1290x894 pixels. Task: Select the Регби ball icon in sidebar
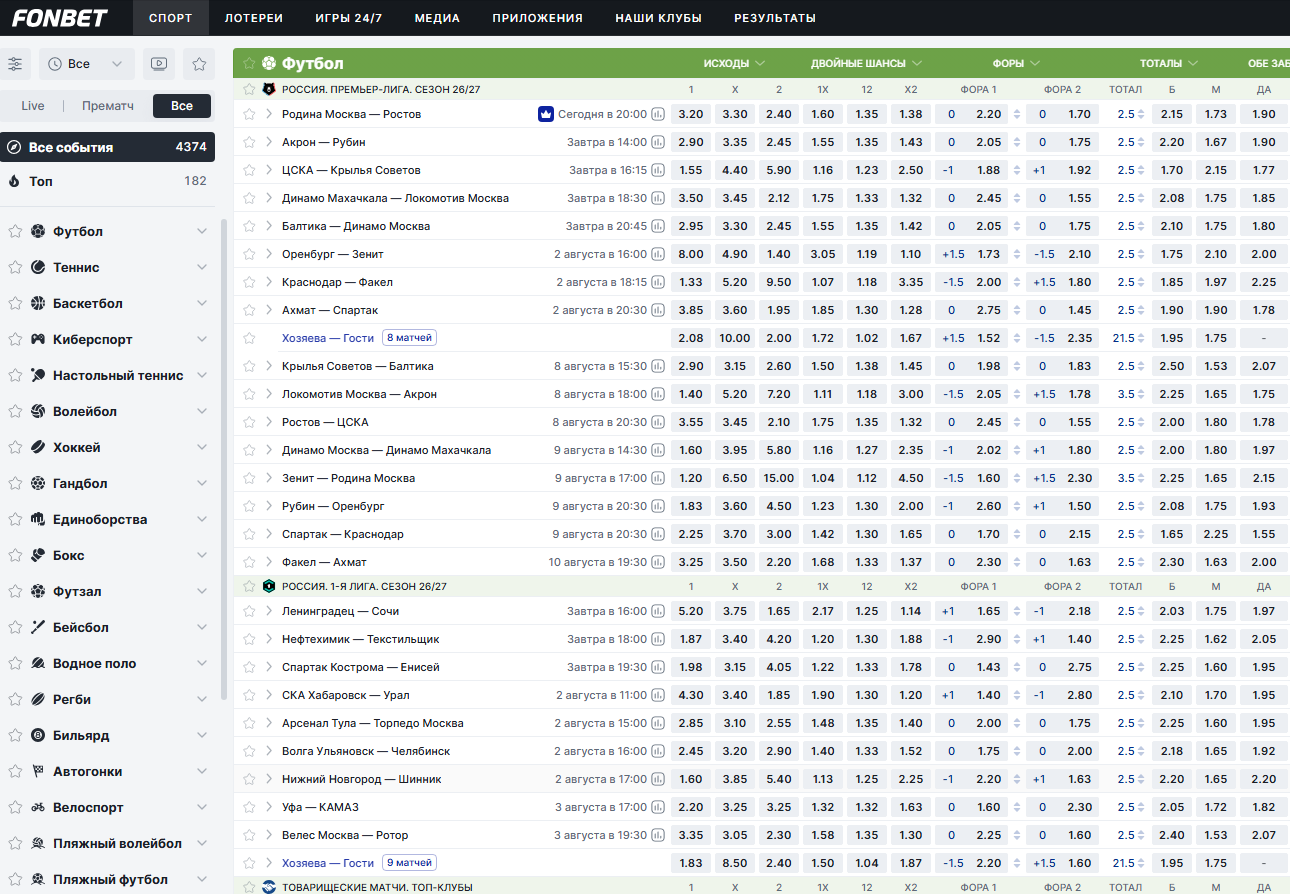tap(38, 699)
